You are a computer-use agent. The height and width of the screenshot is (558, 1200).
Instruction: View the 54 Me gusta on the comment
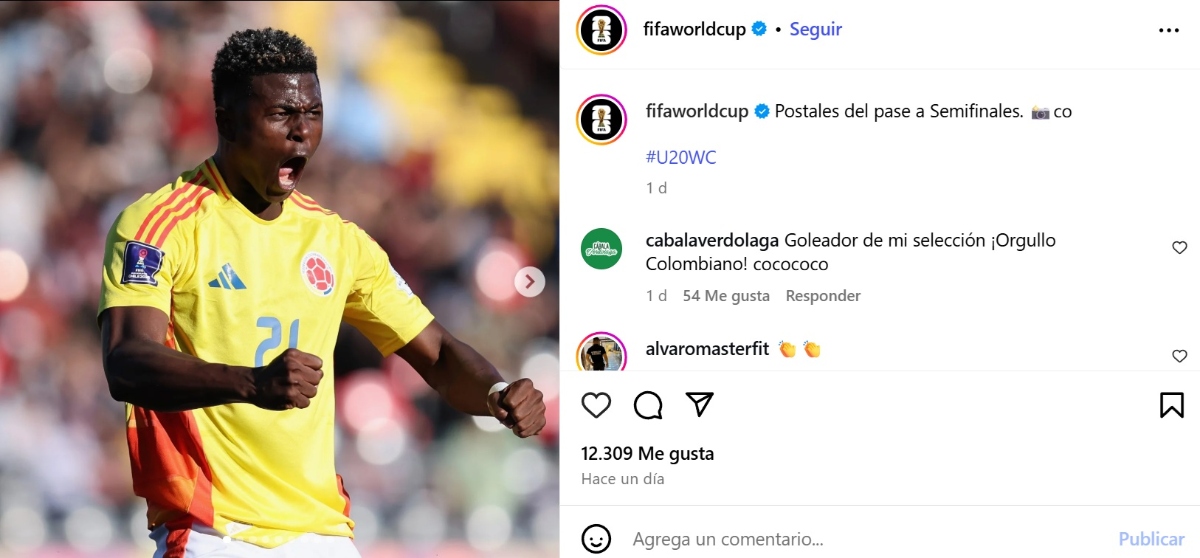point(726,296)
